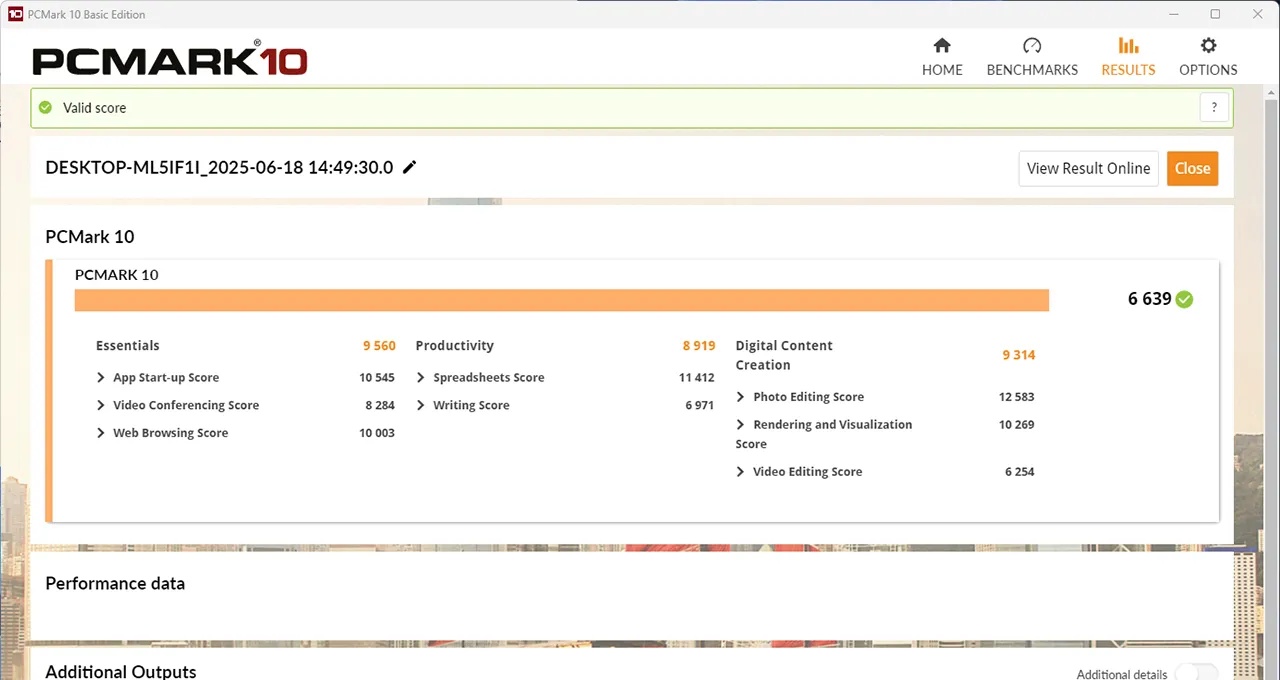Click Digital Content Creation score 9 314
Image resolution: width=1280 pixels, height=680 pixels.
[1019, 355]
